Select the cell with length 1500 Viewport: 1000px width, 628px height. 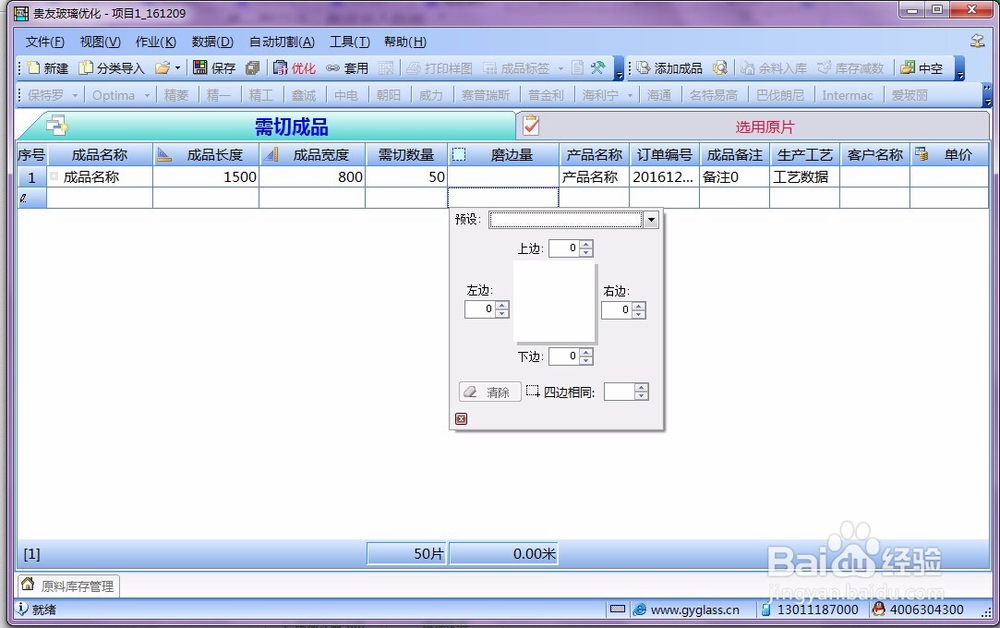(206, 177)
